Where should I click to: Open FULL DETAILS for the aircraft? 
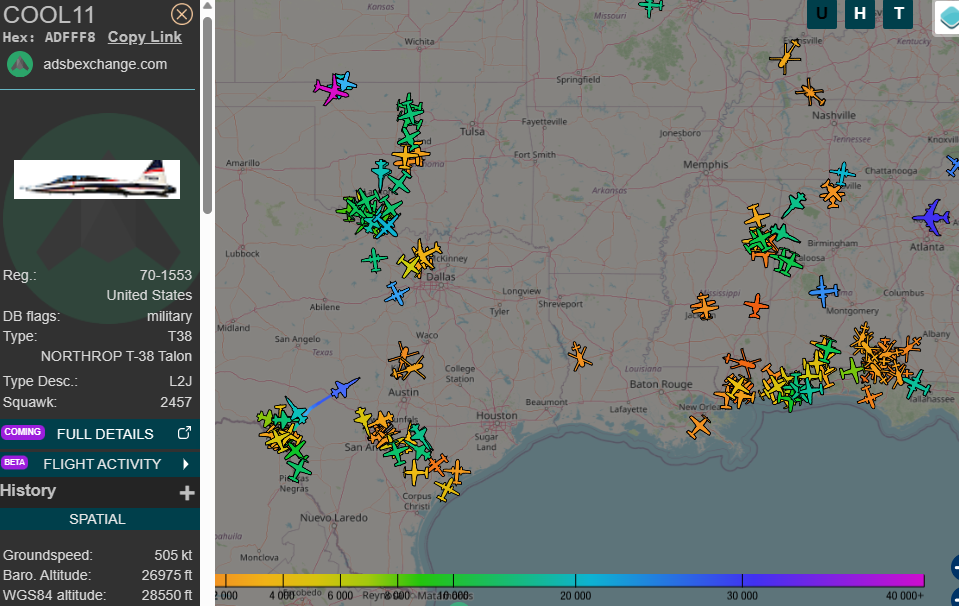[x=105, y=434]
